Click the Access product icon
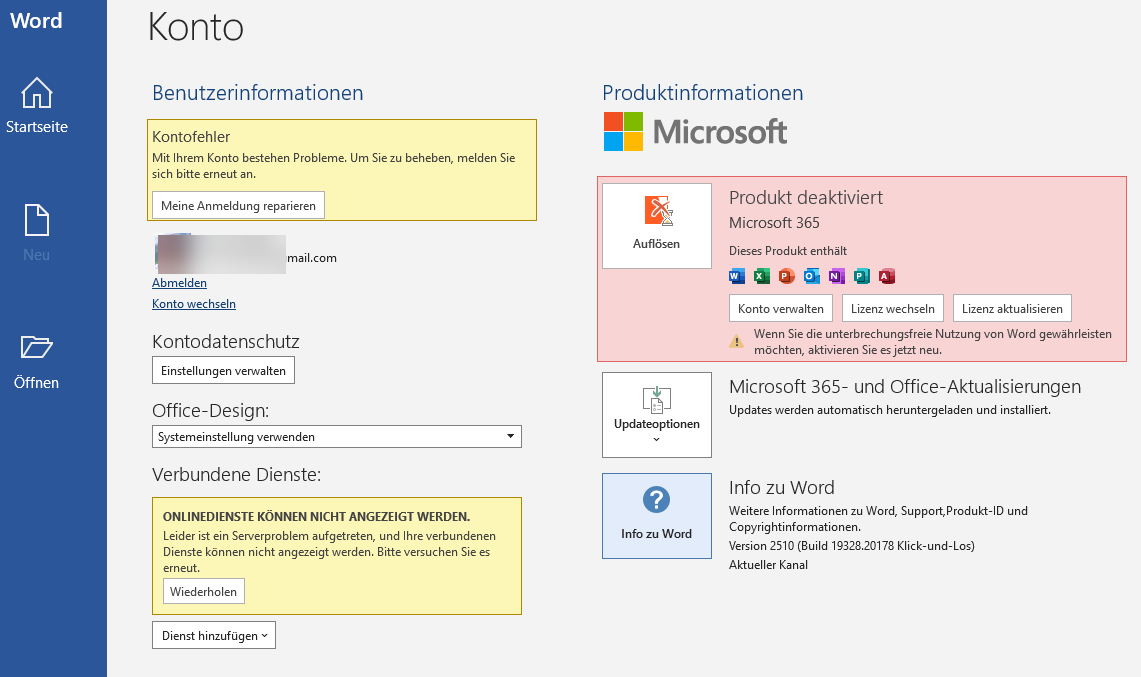 pos(886,276)
